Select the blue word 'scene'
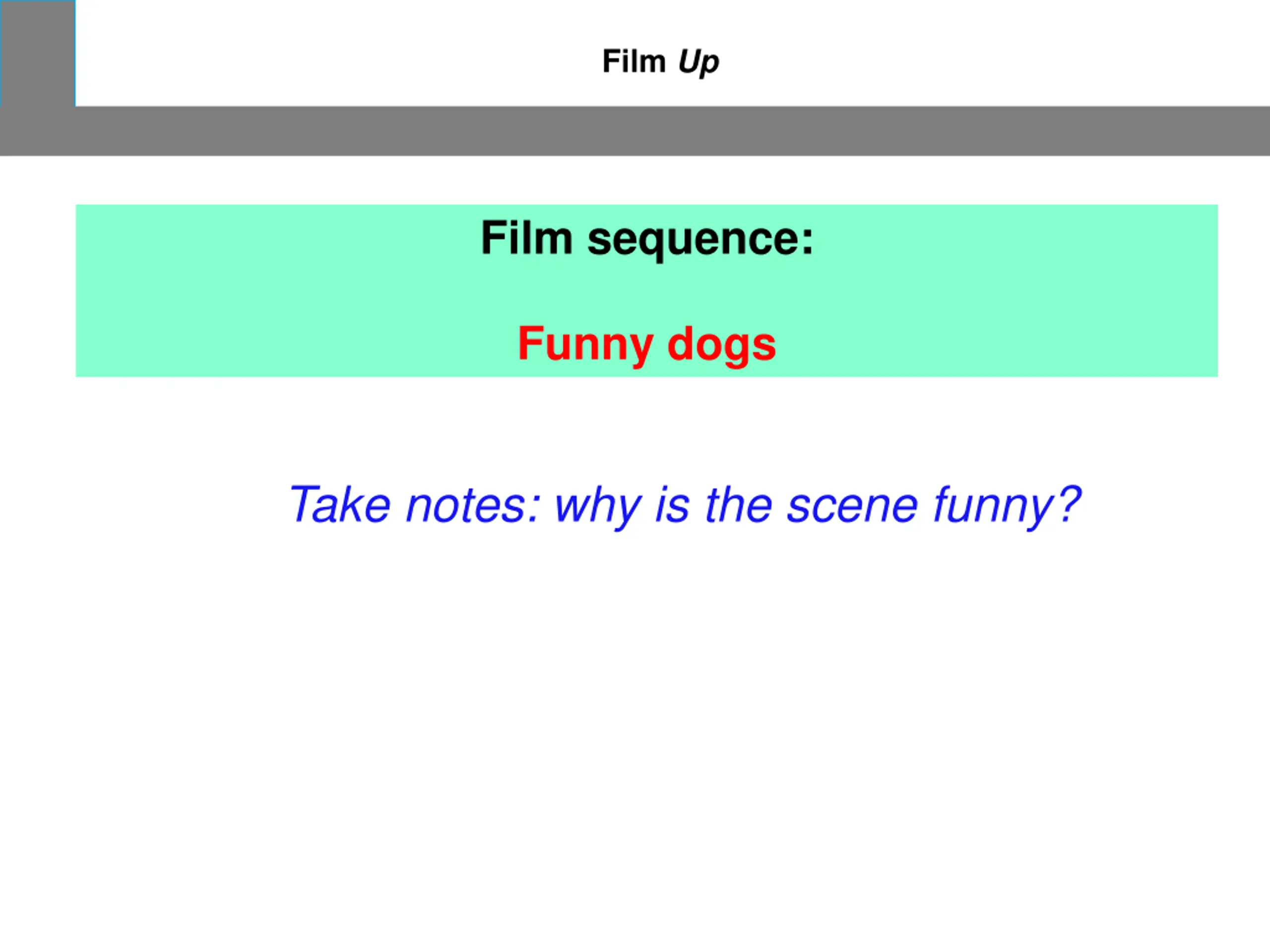Viewport: 1270px width, 952px height. point(852,507)
